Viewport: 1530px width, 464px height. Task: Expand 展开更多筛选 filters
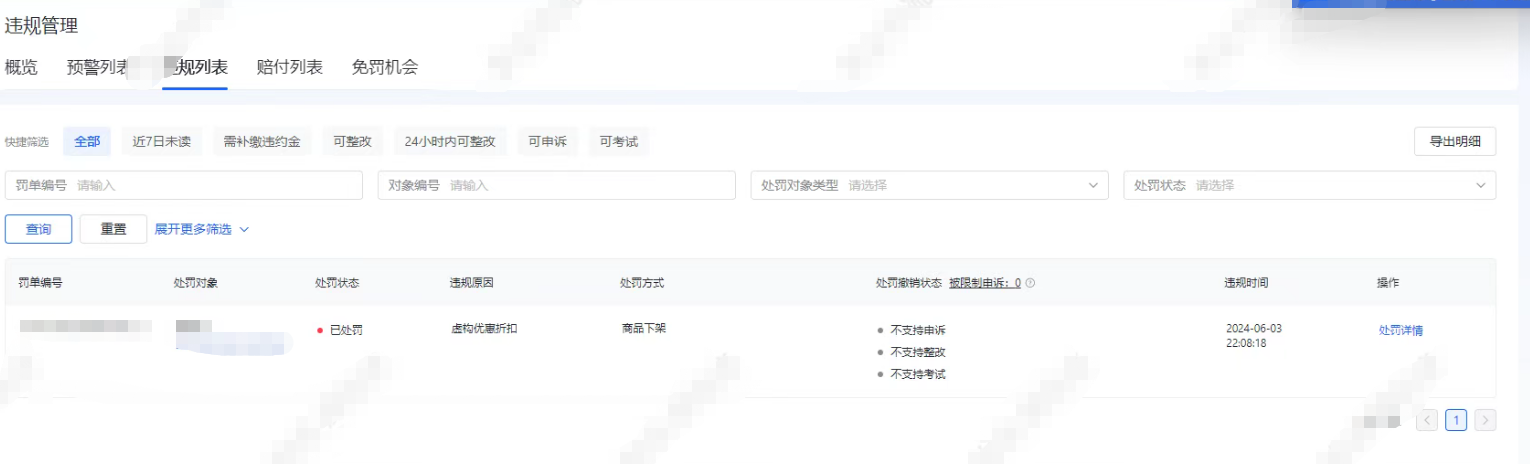coord(201,229)
